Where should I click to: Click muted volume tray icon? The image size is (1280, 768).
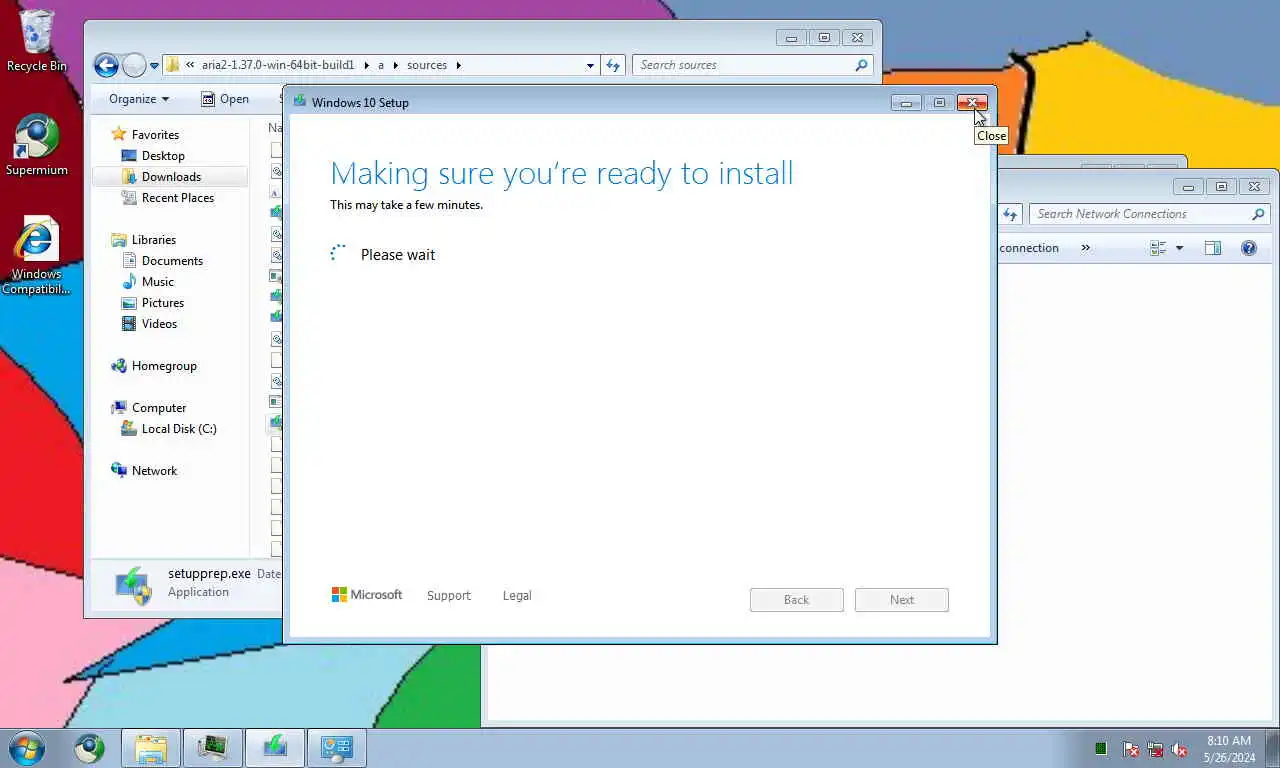tap(1179, 748)
